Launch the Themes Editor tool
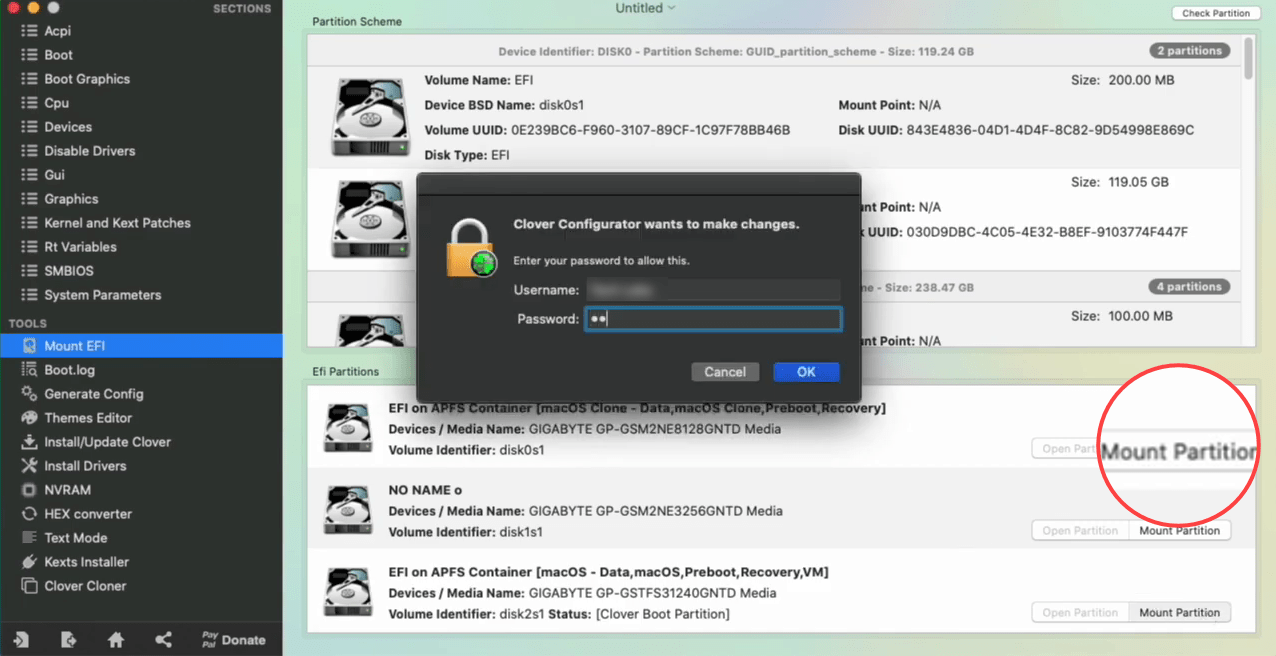Screen dimensions: 1276x656 pyautogui.click(x=141, y=418)
